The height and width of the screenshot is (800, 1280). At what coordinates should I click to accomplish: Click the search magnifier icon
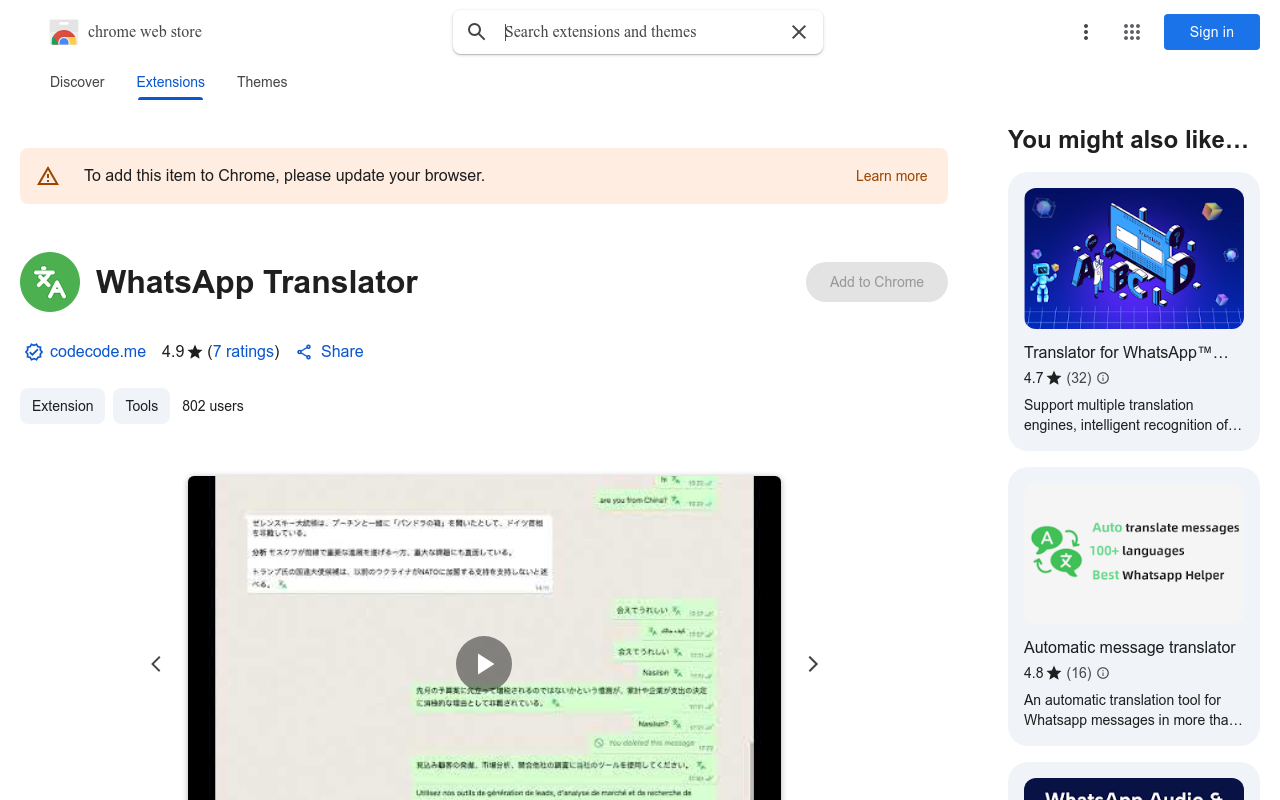coord(477,32)
